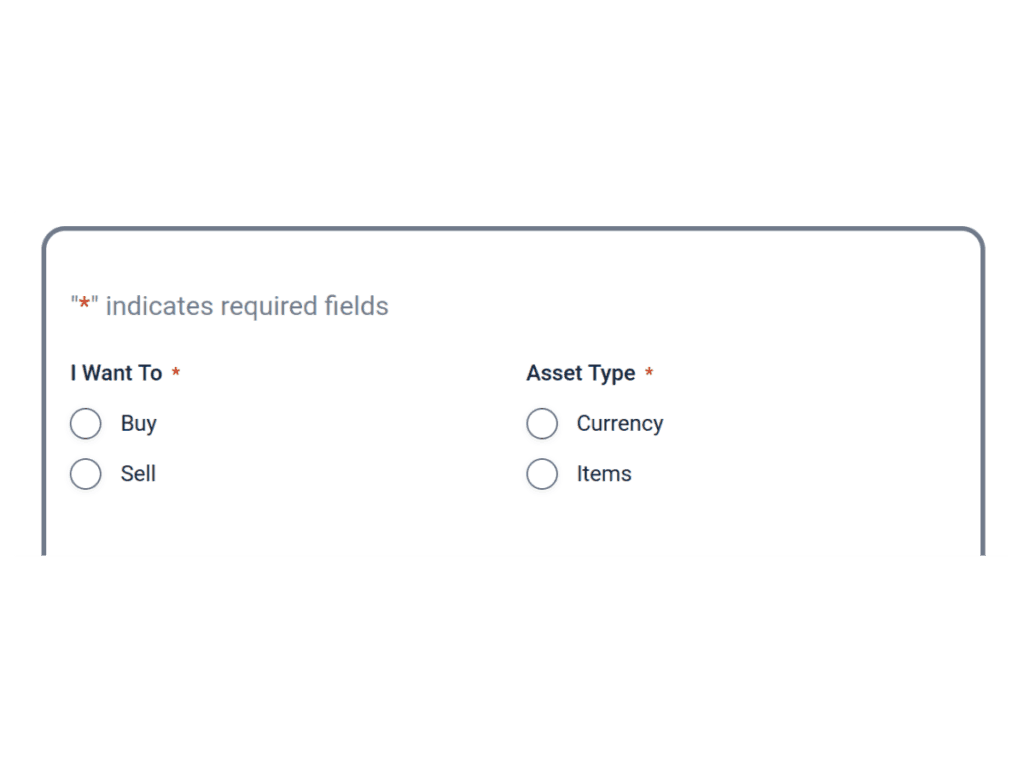This screenshot has width=1024, height=768.
Task: Click the red asterisk beside "I Want To"
Action: pos(176,374)
